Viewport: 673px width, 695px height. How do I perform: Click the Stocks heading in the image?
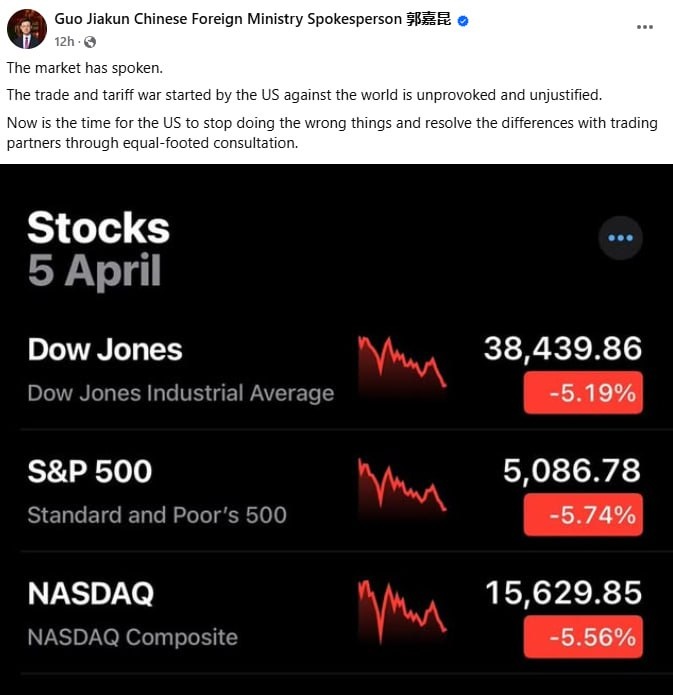point(98,228)
